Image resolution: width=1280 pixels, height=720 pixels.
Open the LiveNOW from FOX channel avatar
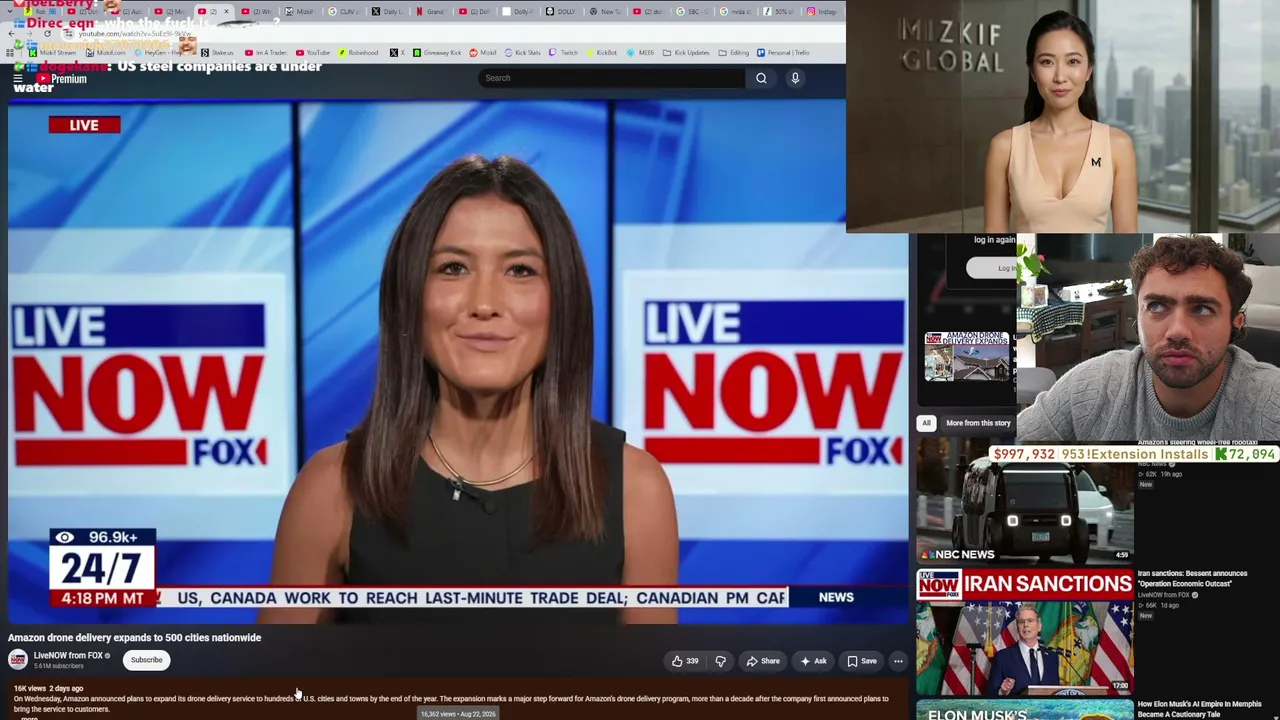pyautogui.click(x=18, y=660)
